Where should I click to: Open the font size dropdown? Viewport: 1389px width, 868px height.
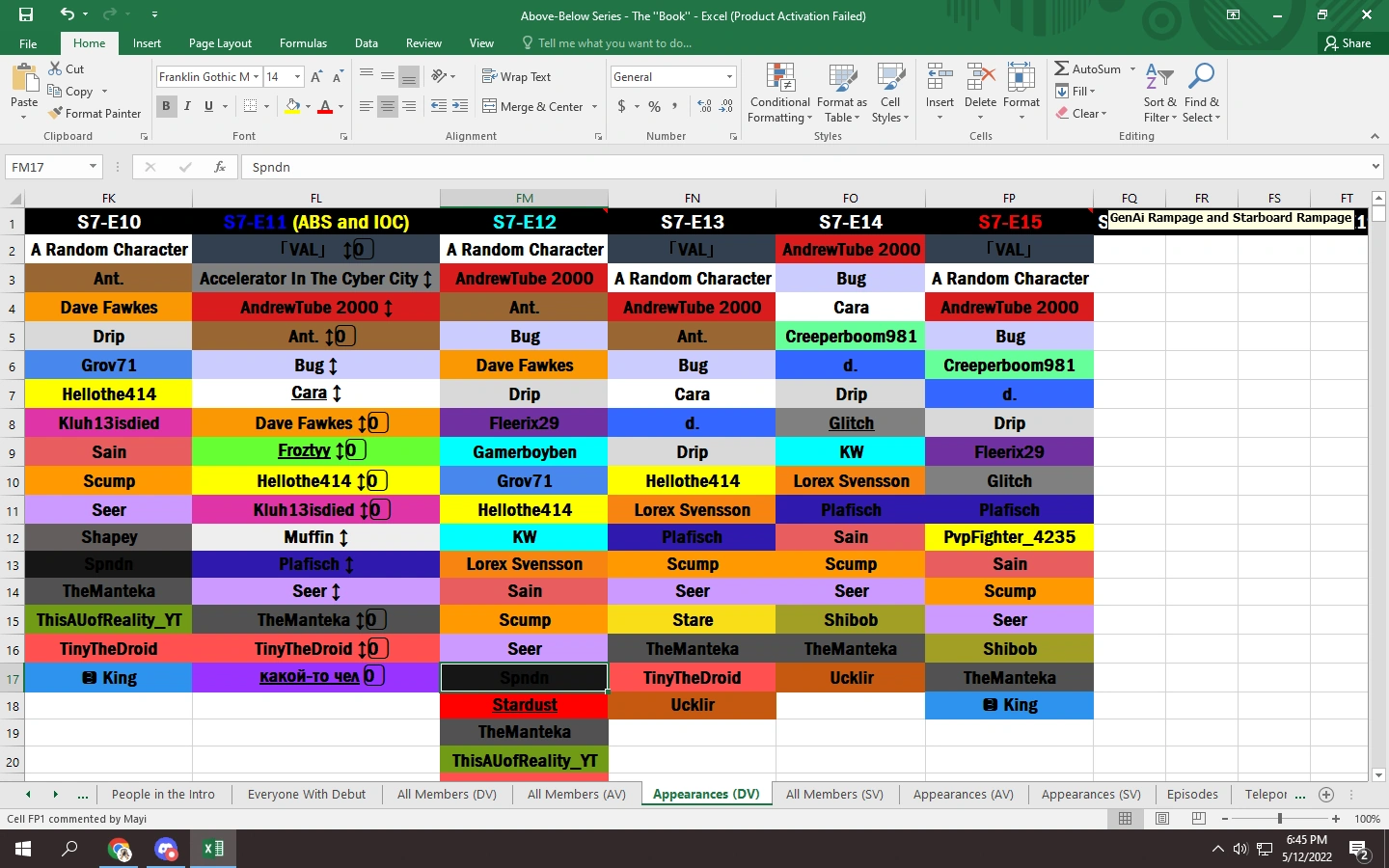[x=297, y=77]
